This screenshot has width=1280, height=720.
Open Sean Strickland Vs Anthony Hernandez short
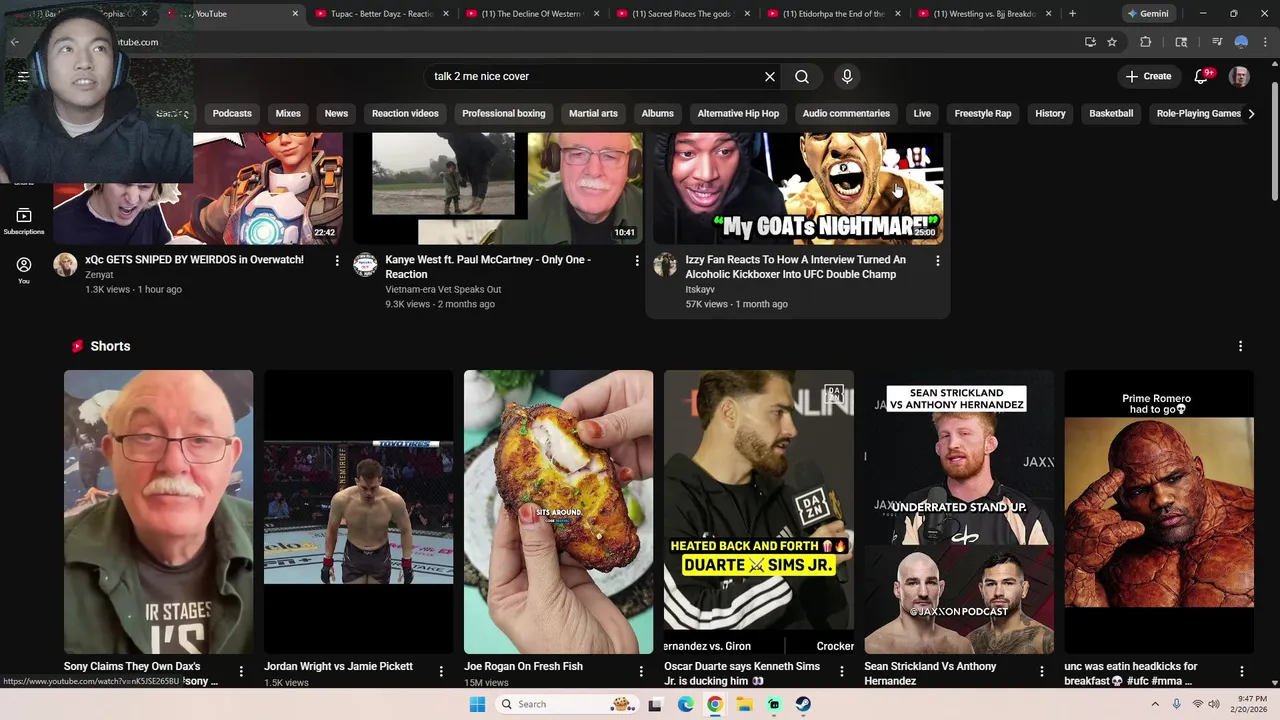[x=958, y=512]
